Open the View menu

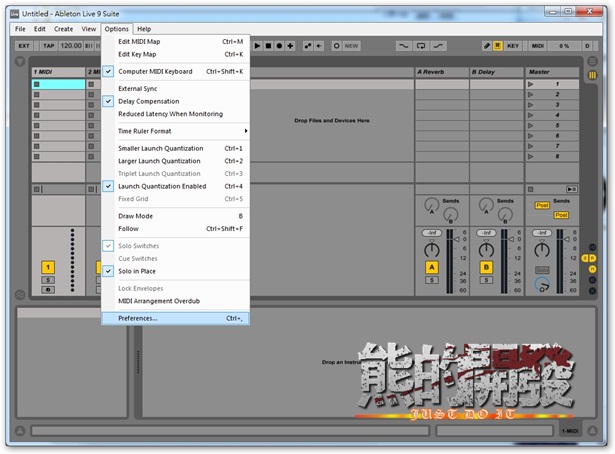[89, 29]
